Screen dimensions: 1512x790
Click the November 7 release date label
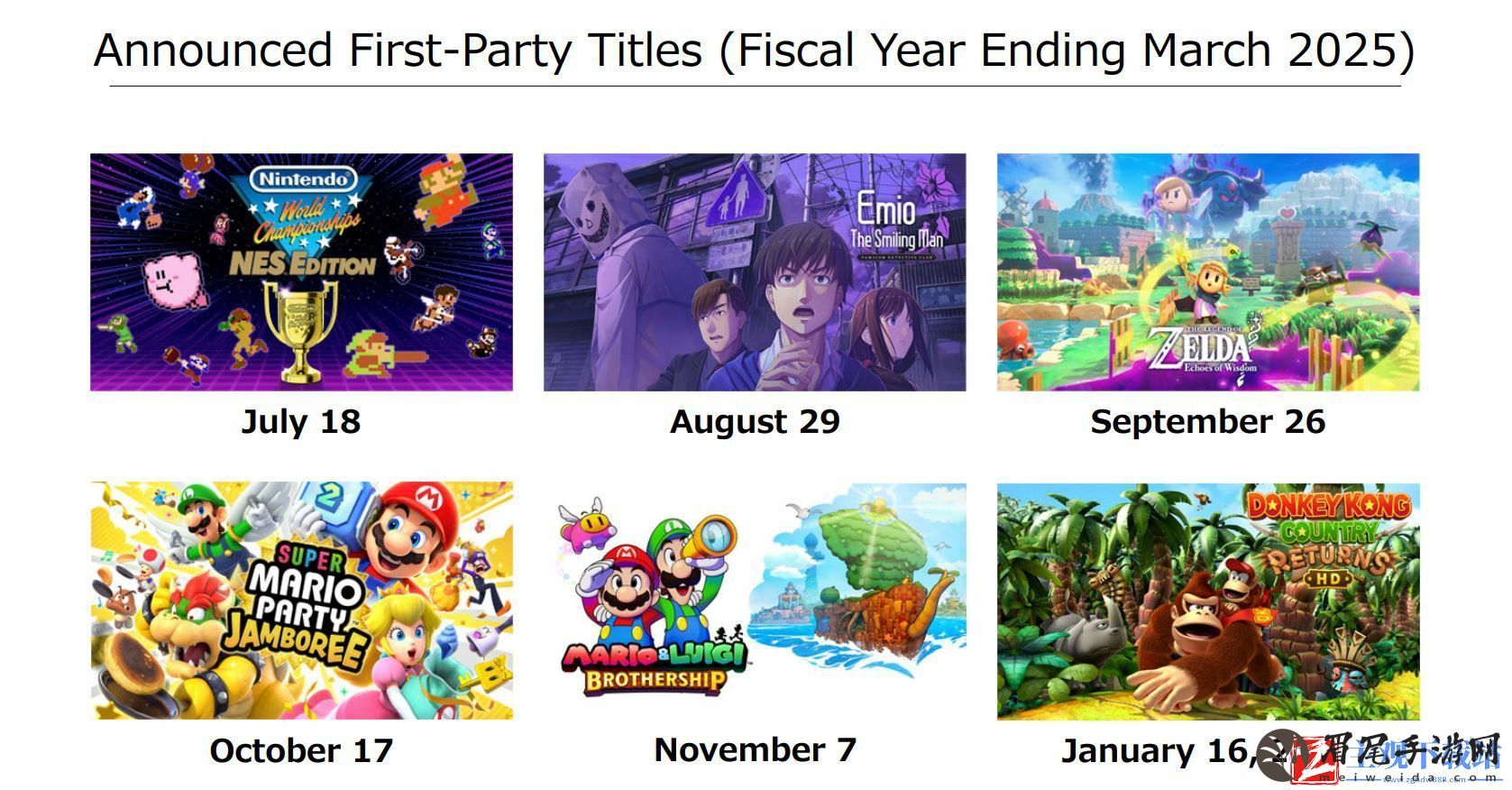[x=756, y=750]
